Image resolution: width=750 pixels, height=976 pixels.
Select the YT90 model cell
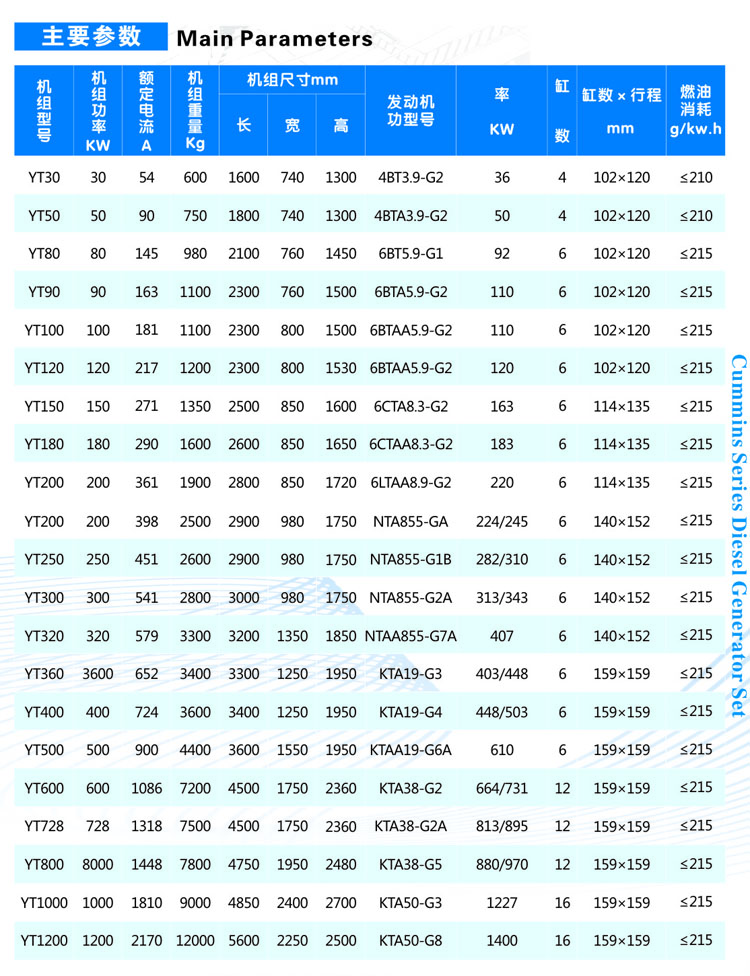pyautogui.click(x=44, y=292)
